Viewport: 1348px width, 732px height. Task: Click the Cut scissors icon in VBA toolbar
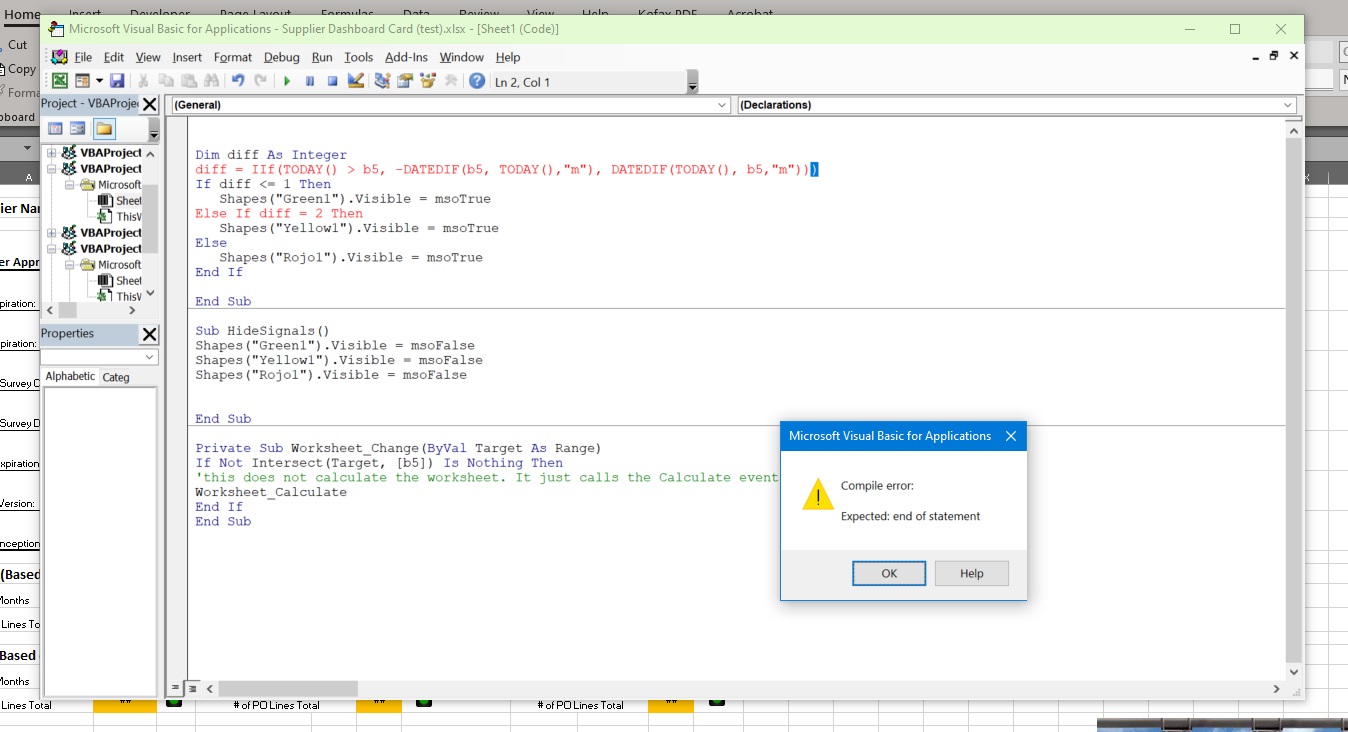click(143, 81)
